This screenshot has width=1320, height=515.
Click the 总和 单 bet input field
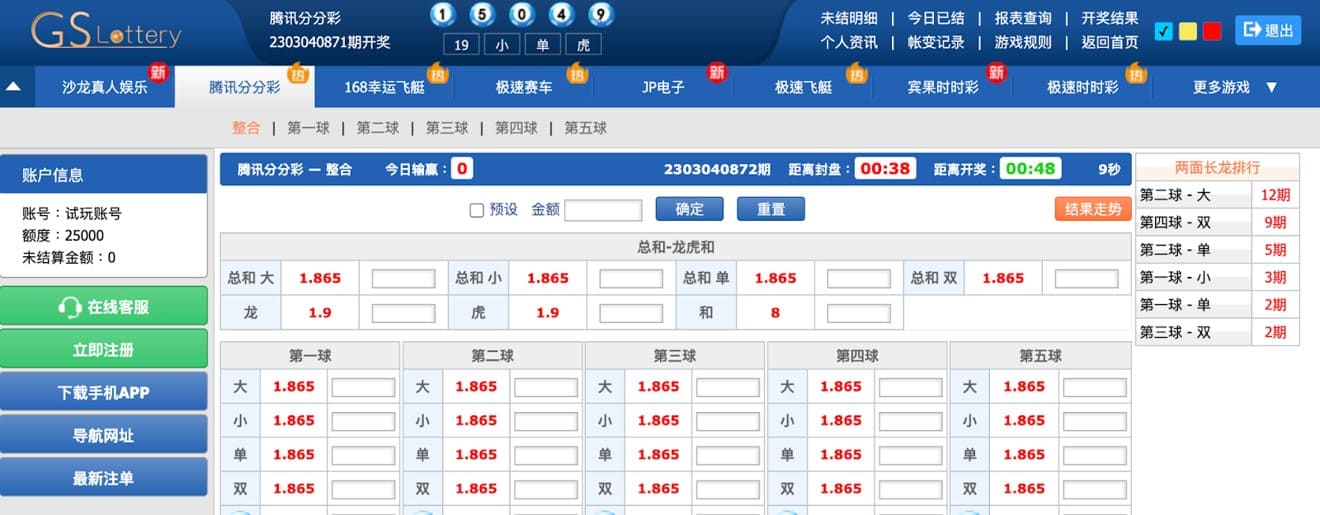(x=859, y=279)
